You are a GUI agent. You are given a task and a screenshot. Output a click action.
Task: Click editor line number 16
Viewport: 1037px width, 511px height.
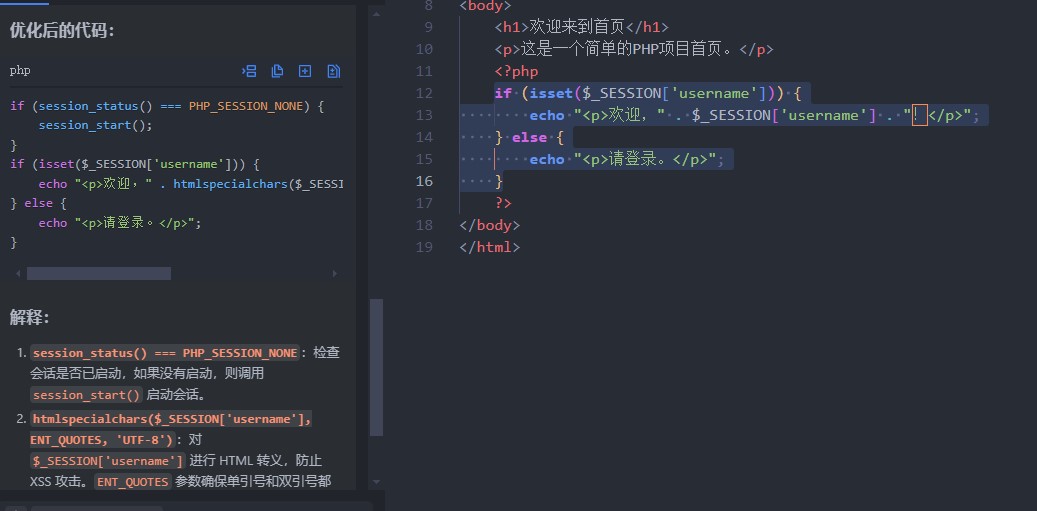coord(424,181)
